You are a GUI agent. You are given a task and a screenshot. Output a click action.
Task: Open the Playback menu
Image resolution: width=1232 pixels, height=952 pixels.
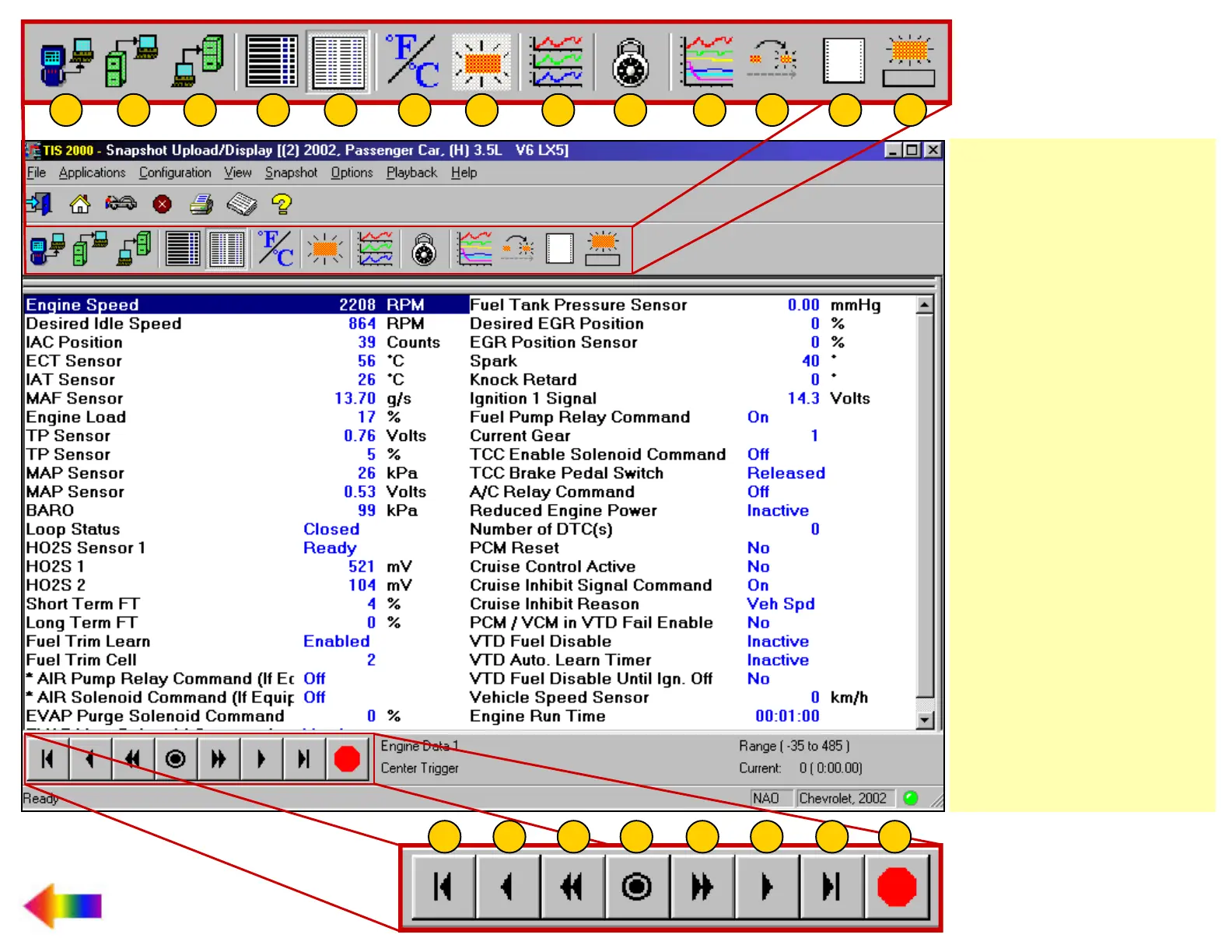click(411, 173)
